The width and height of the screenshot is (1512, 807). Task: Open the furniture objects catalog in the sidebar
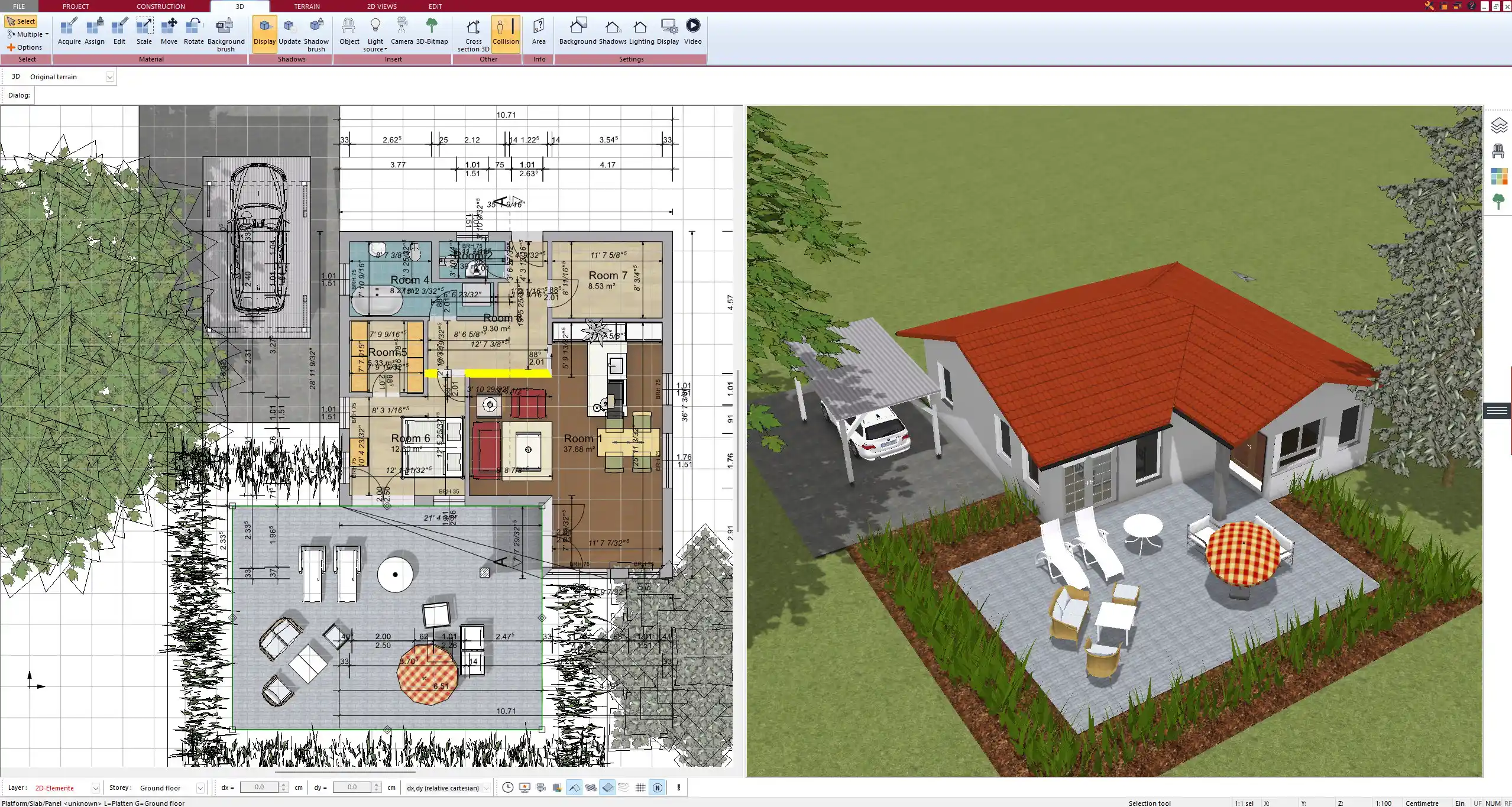click(1500, 150)
